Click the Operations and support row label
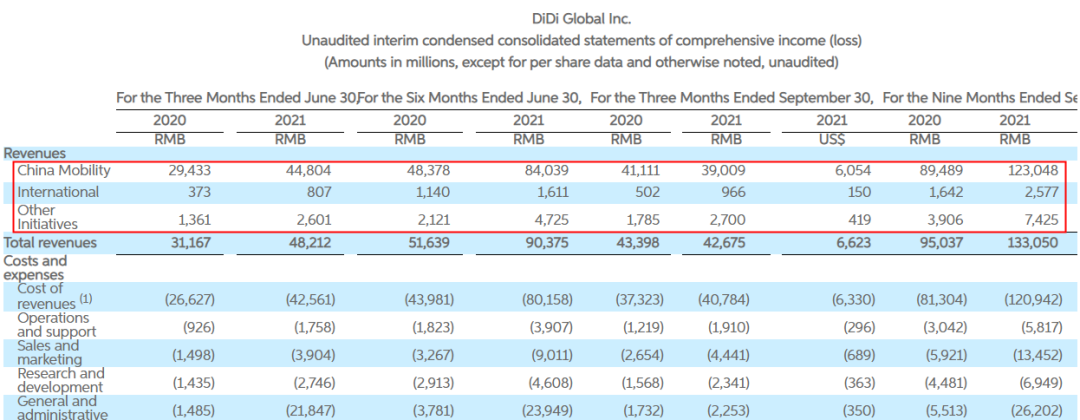 [x=57, y=324]
